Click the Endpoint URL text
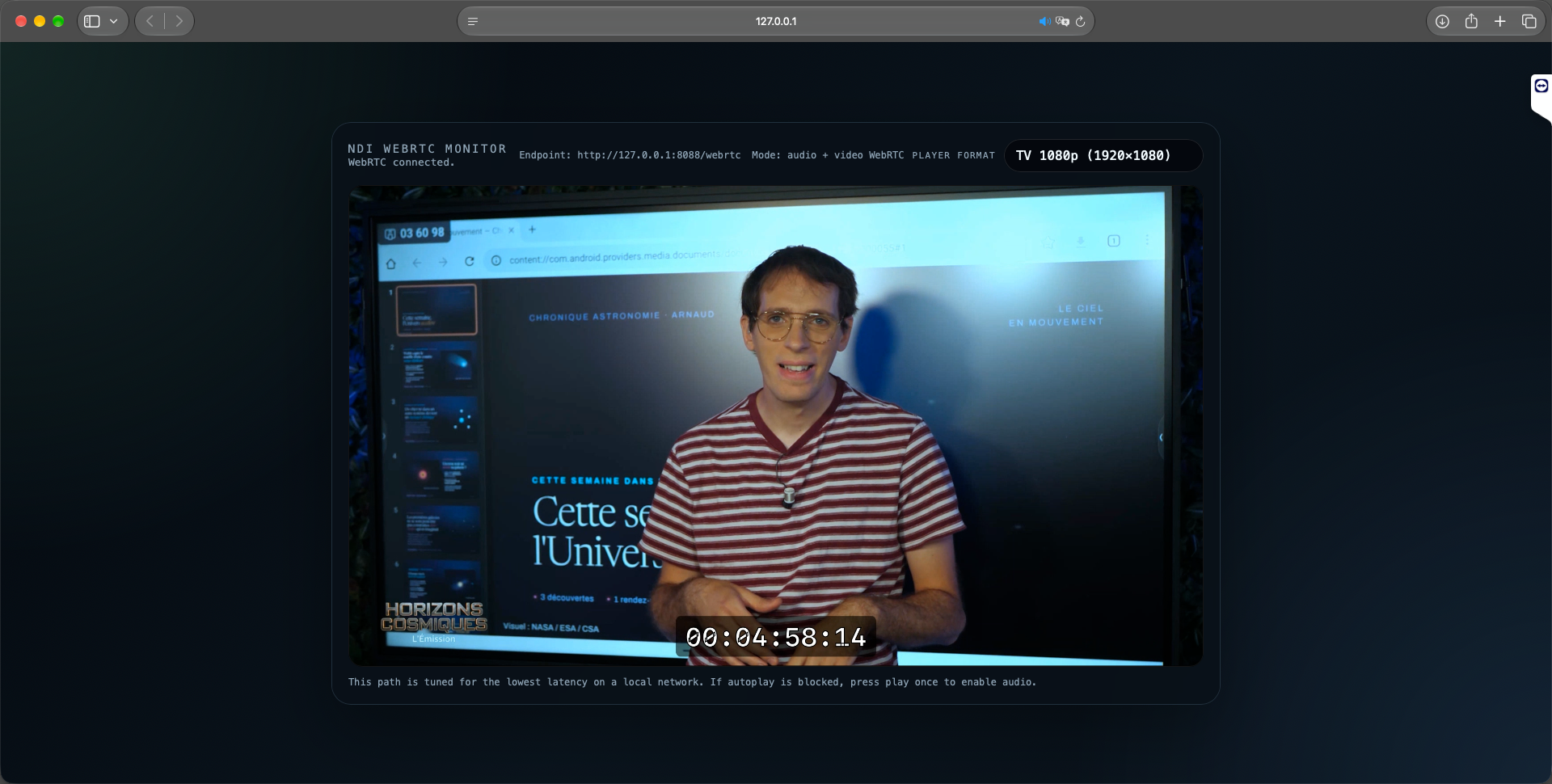This screenshot has height=784, width=1552. tap(630, 155)
